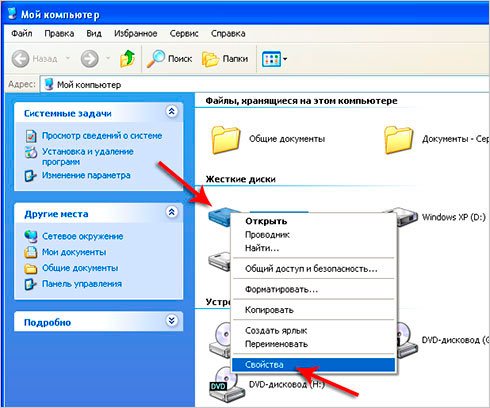This screenshot has height=408, width=490.
Task: Click Файлы, хранящиеся на этом компьютере header
Action: pyautogui.click(x=301, y=101)
